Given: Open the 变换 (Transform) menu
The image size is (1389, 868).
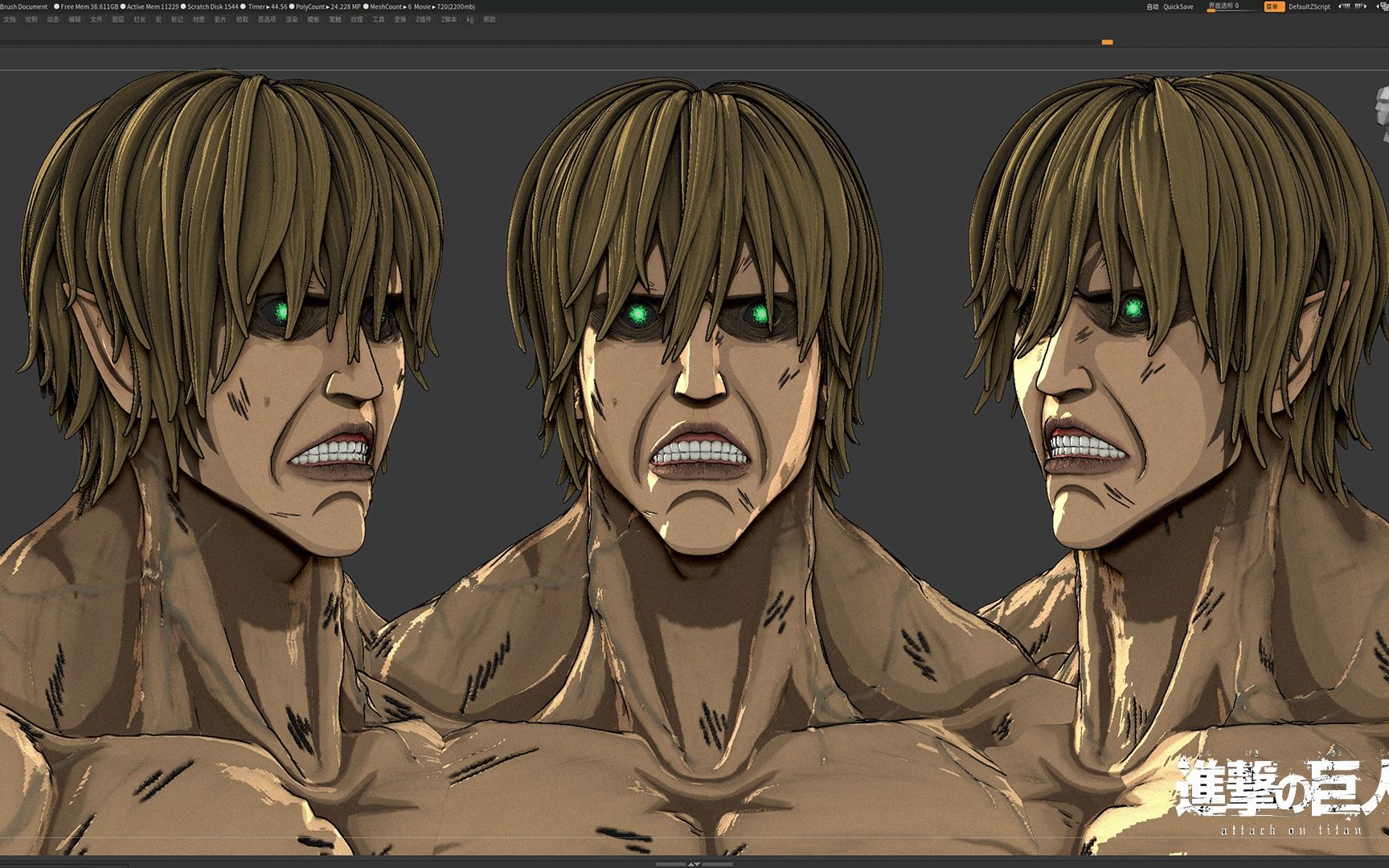Looking at the screenshot, I should tap(400, 19).
